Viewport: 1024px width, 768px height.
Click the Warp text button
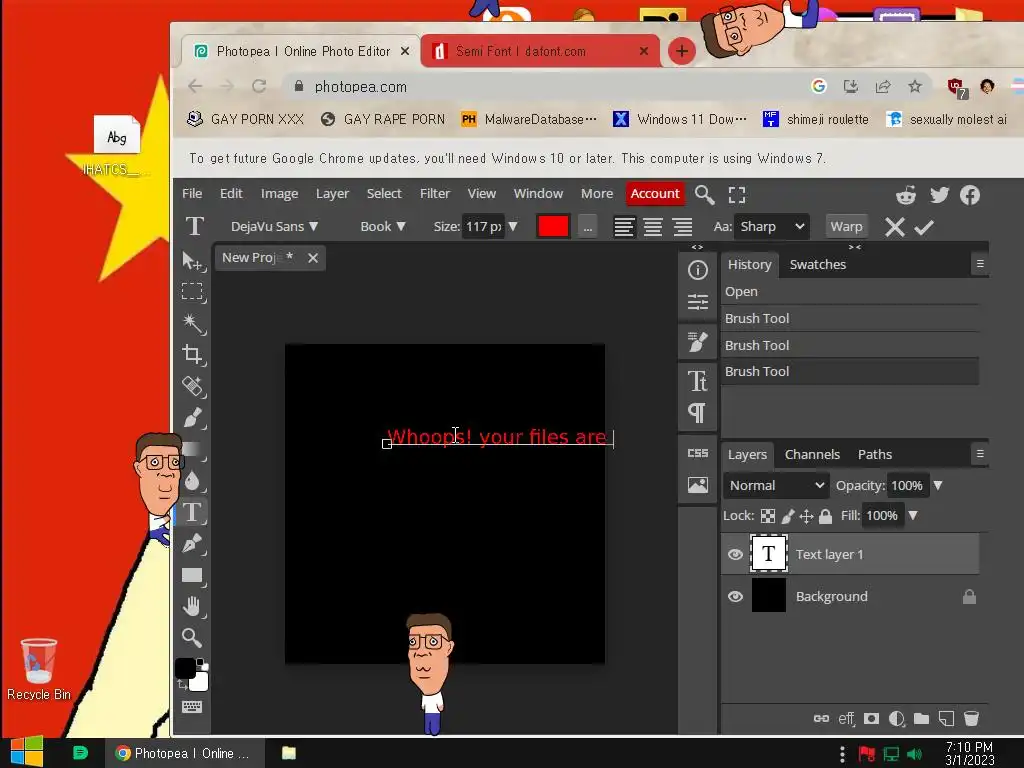click(x=846, y=227)
